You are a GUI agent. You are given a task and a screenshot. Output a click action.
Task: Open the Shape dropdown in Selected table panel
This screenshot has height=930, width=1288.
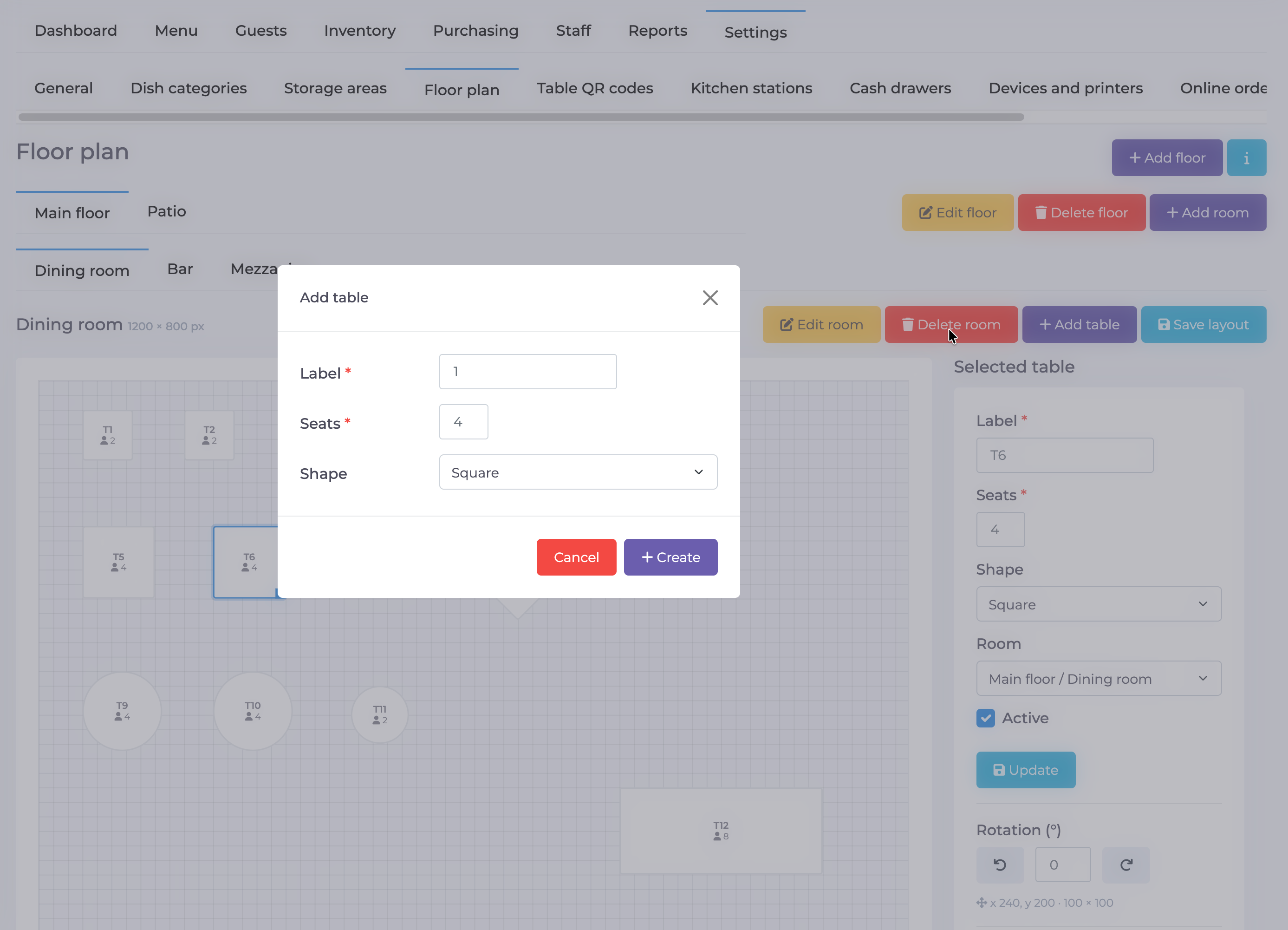1099,604
